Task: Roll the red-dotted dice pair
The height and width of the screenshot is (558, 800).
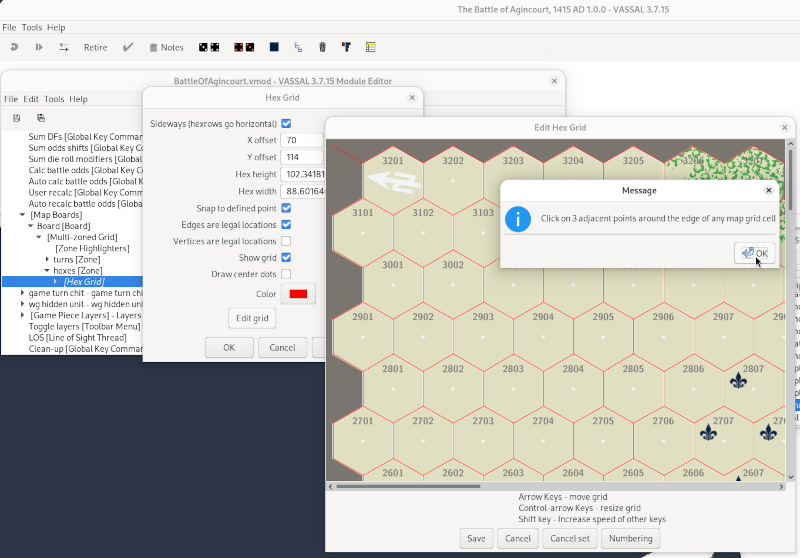Action: (244, 47)
